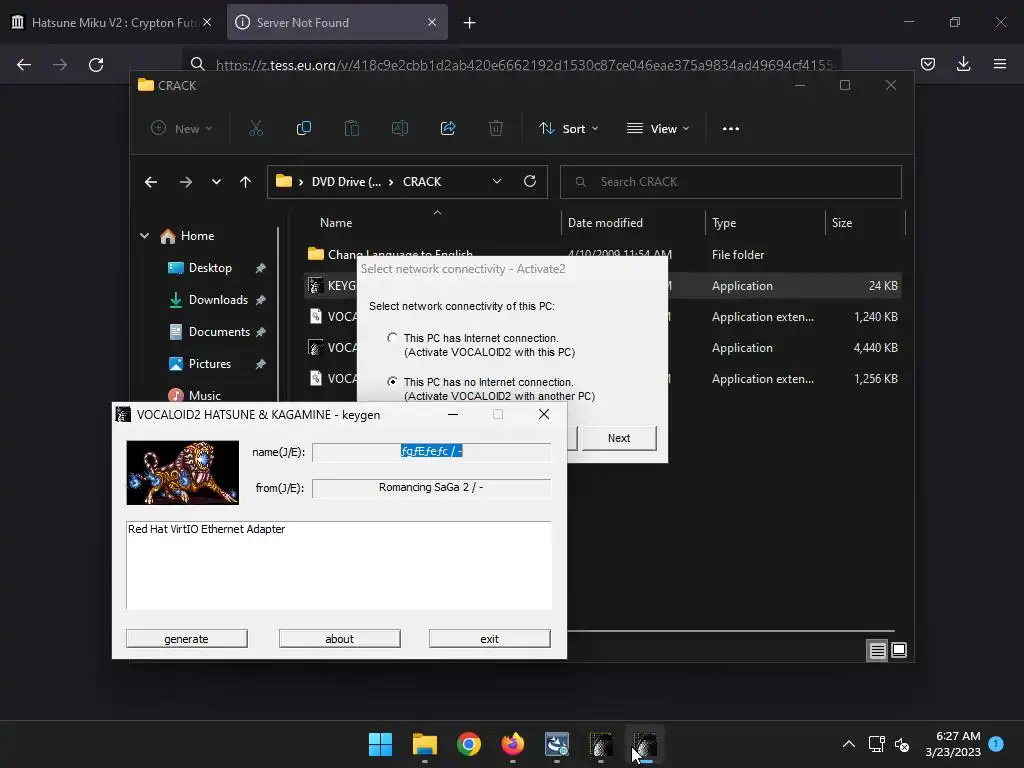
Task: Open the New dropdown in Explorer
Action: click(x=182, y=129)
